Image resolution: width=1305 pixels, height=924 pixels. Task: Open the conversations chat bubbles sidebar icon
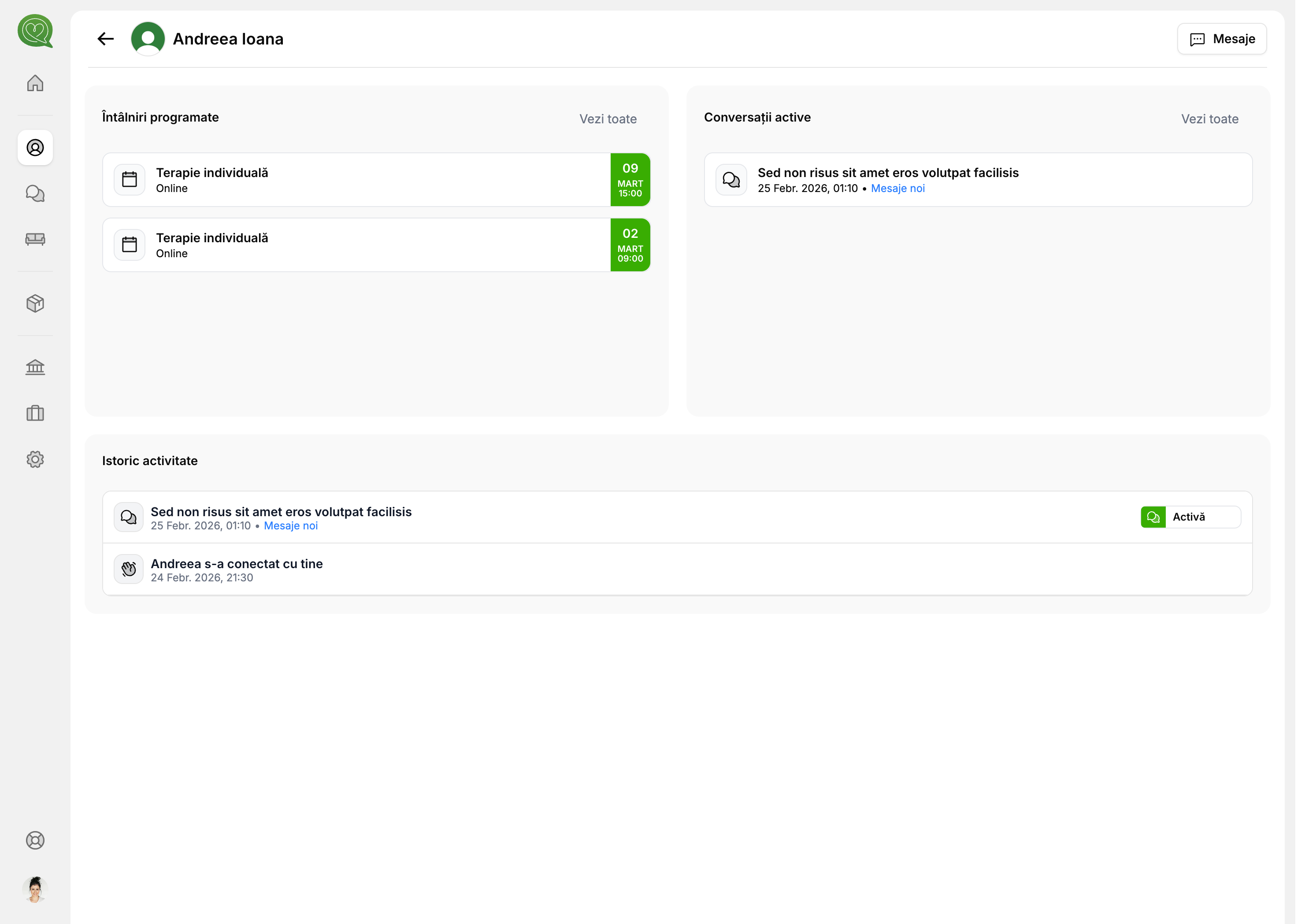[35, 194]
